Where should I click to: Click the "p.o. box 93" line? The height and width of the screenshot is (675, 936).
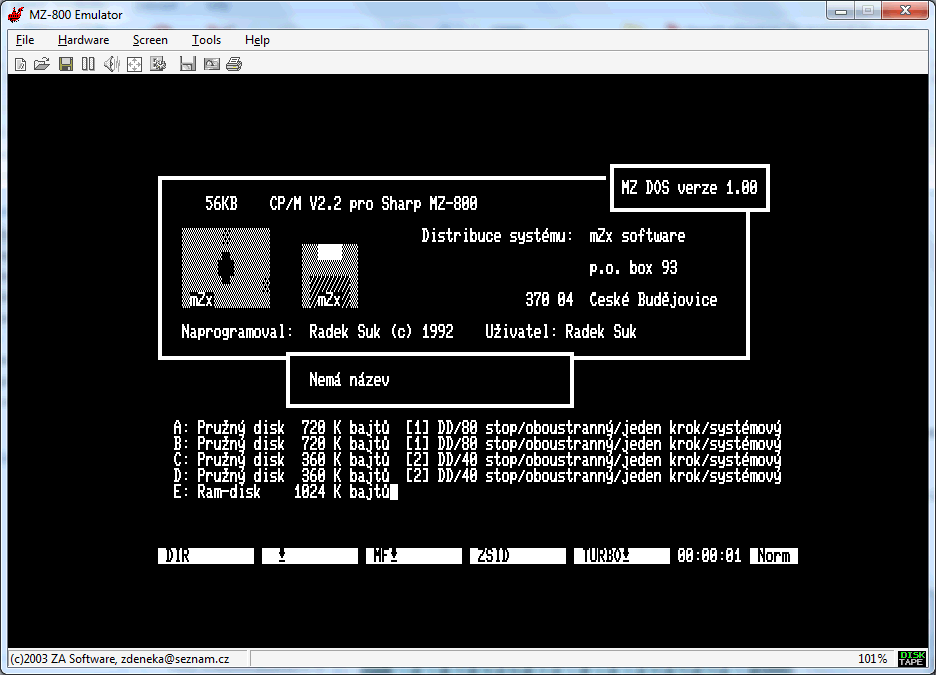(633, 268)
